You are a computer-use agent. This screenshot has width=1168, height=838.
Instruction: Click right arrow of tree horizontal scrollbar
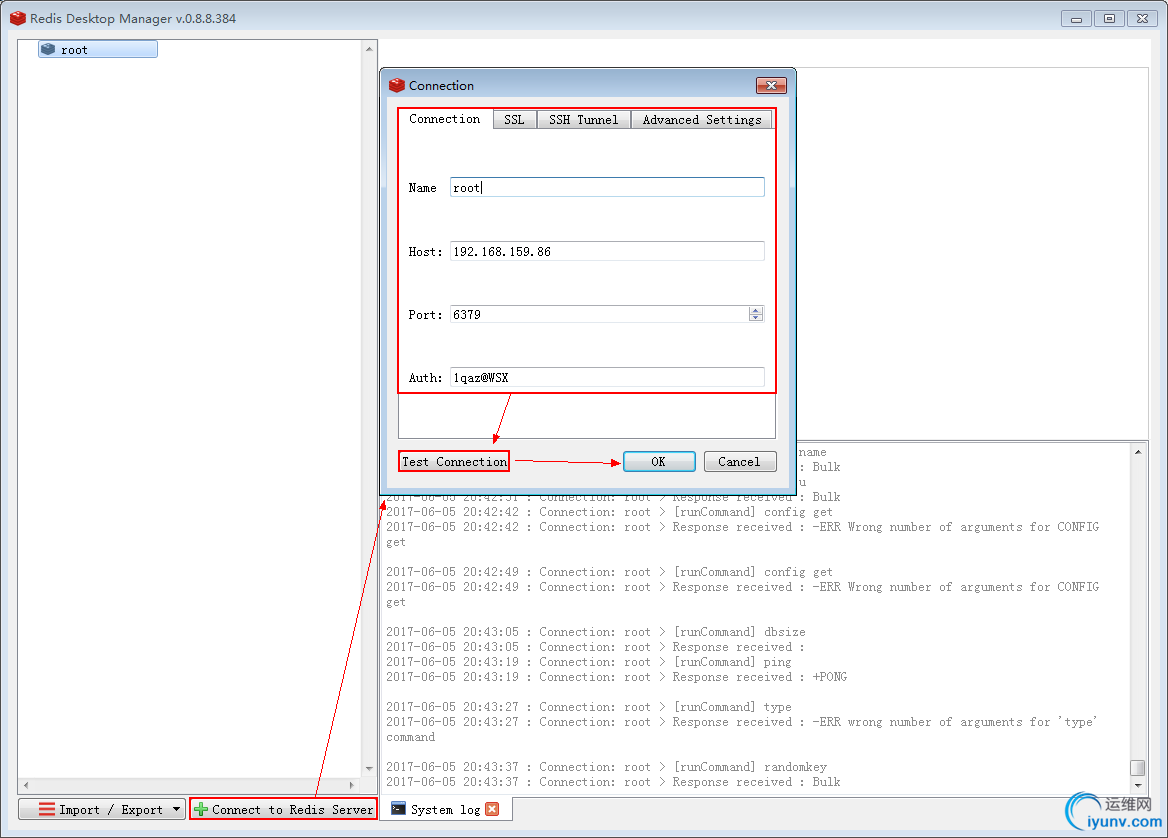352,785
